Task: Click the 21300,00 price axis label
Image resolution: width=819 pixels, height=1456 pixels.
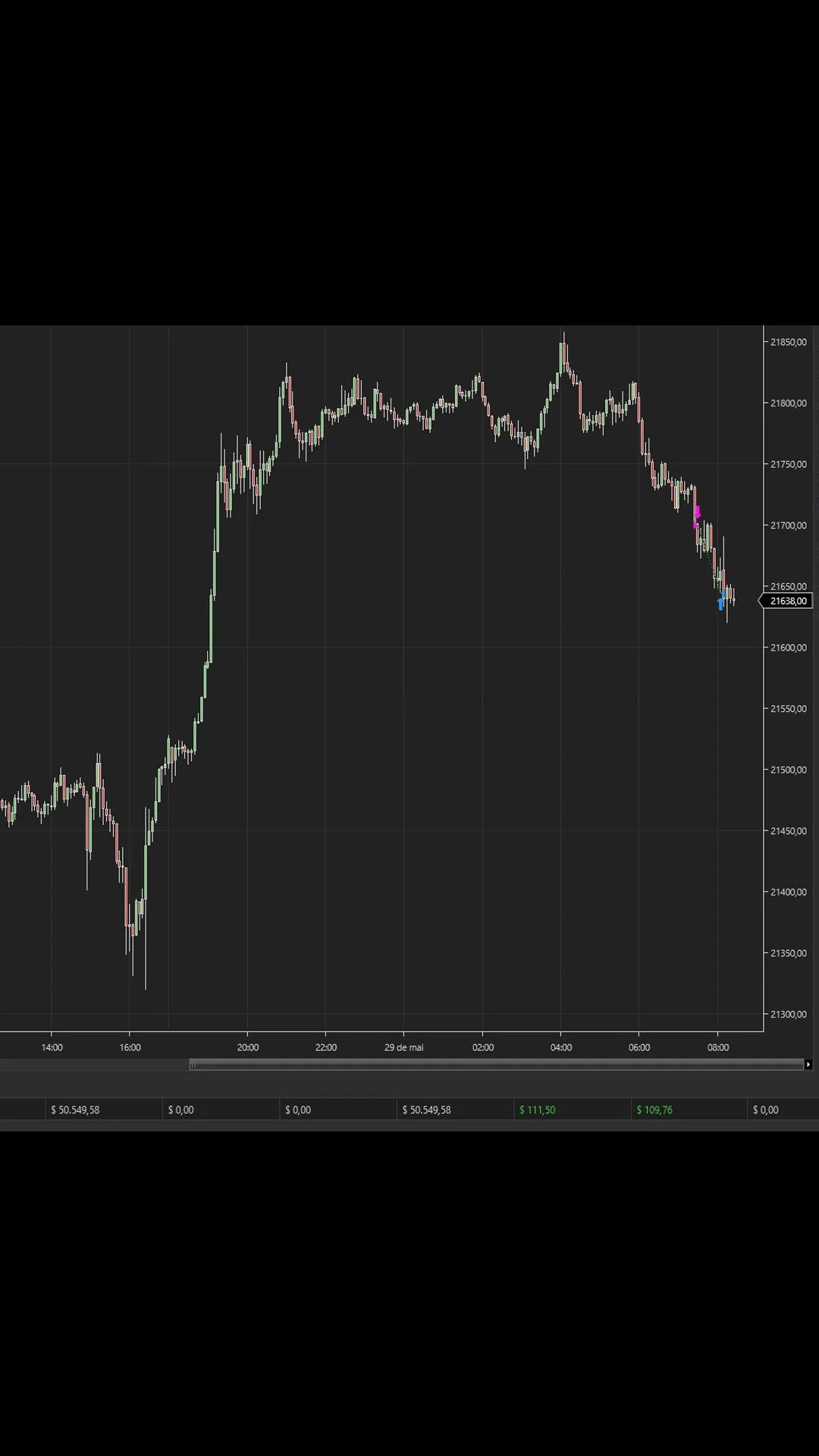Action: pos(788,1014)
